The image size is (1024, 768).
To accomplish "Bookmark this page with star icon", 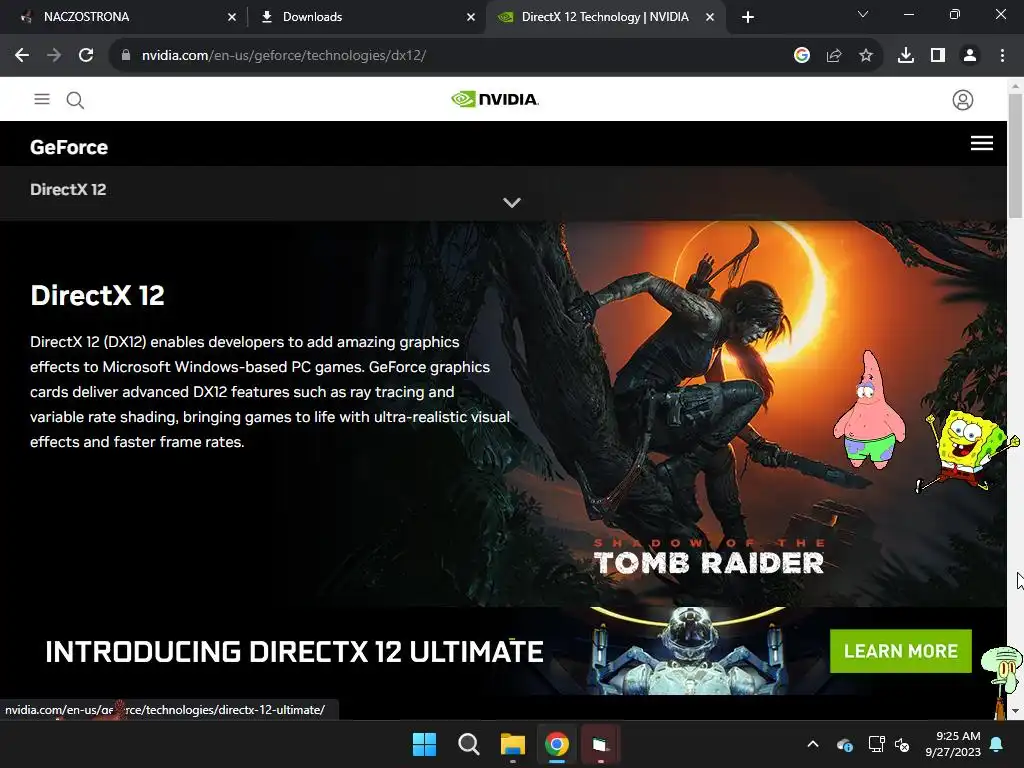I will [x=866, y=56].
